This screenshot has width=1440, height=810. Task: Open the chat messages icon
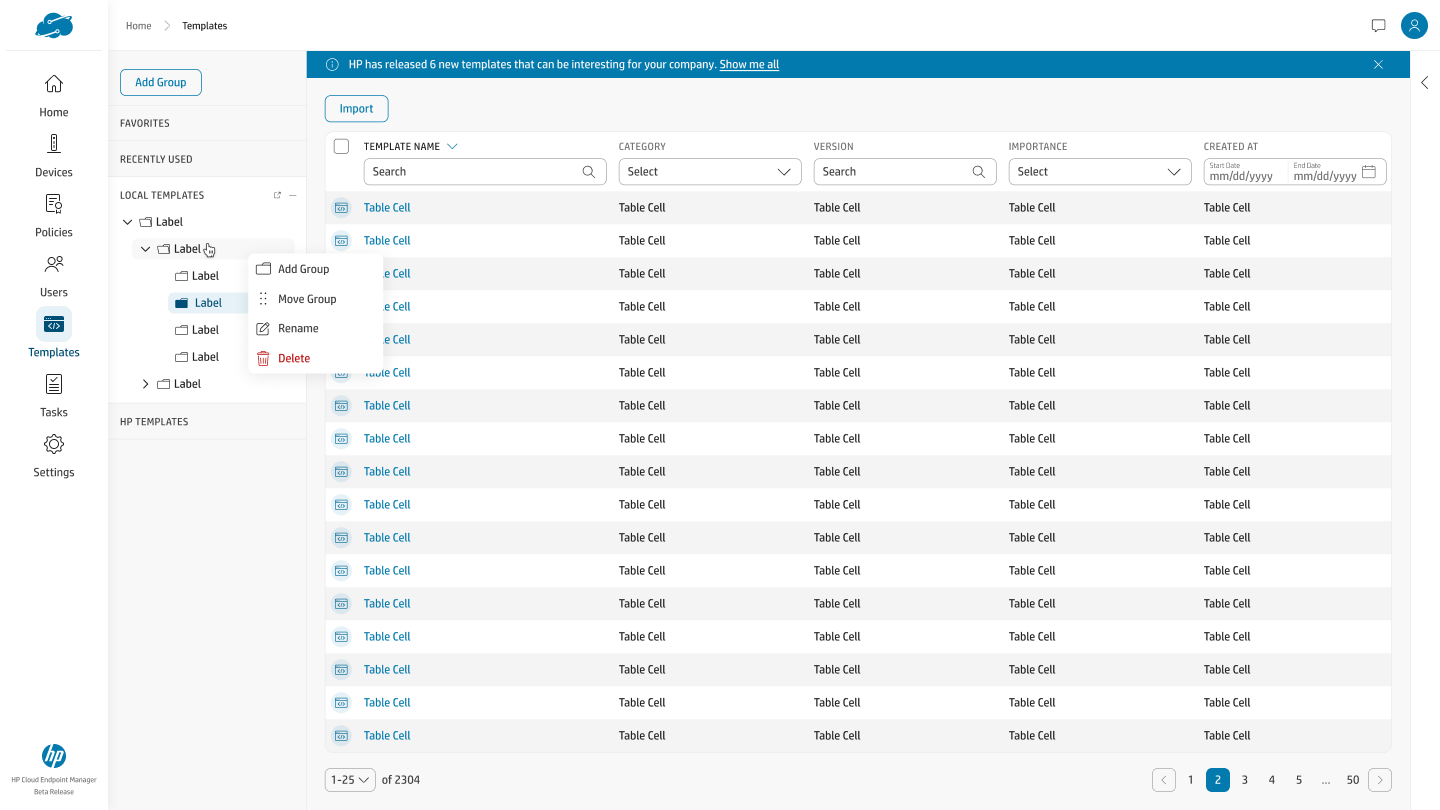pos(1378,26)
